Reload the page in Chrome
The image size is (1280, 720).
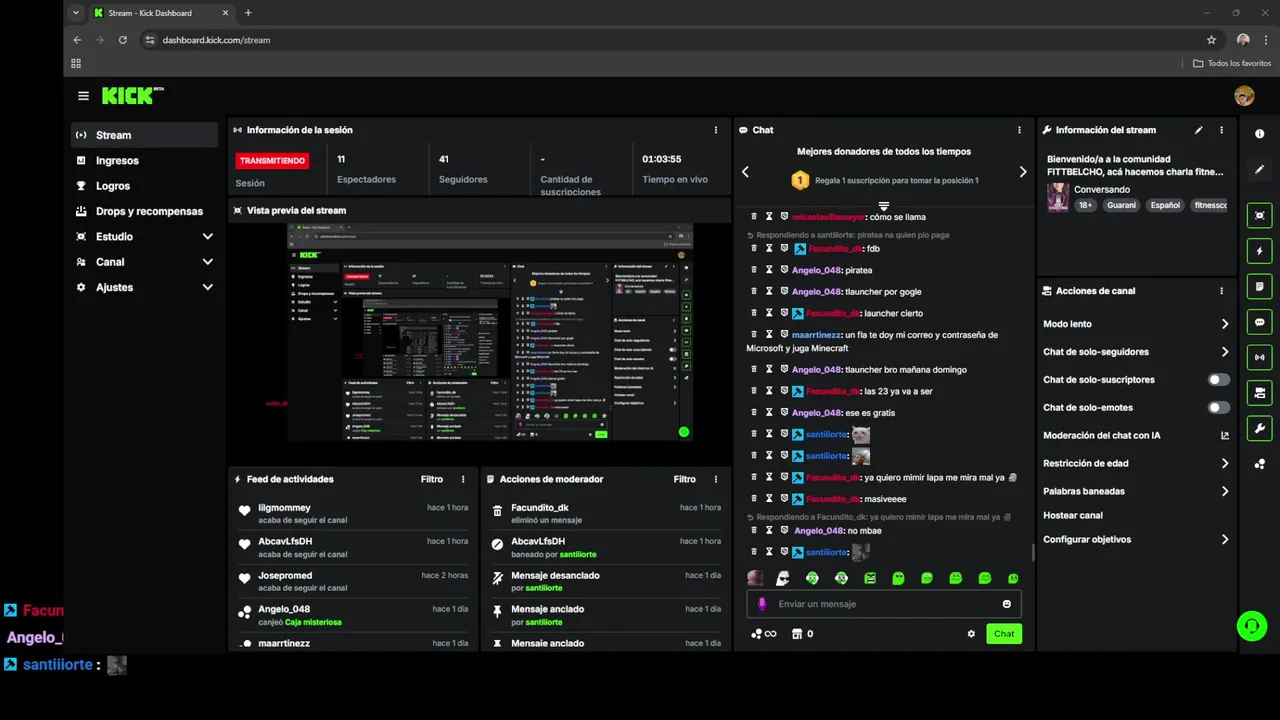[x=123, y=40]
